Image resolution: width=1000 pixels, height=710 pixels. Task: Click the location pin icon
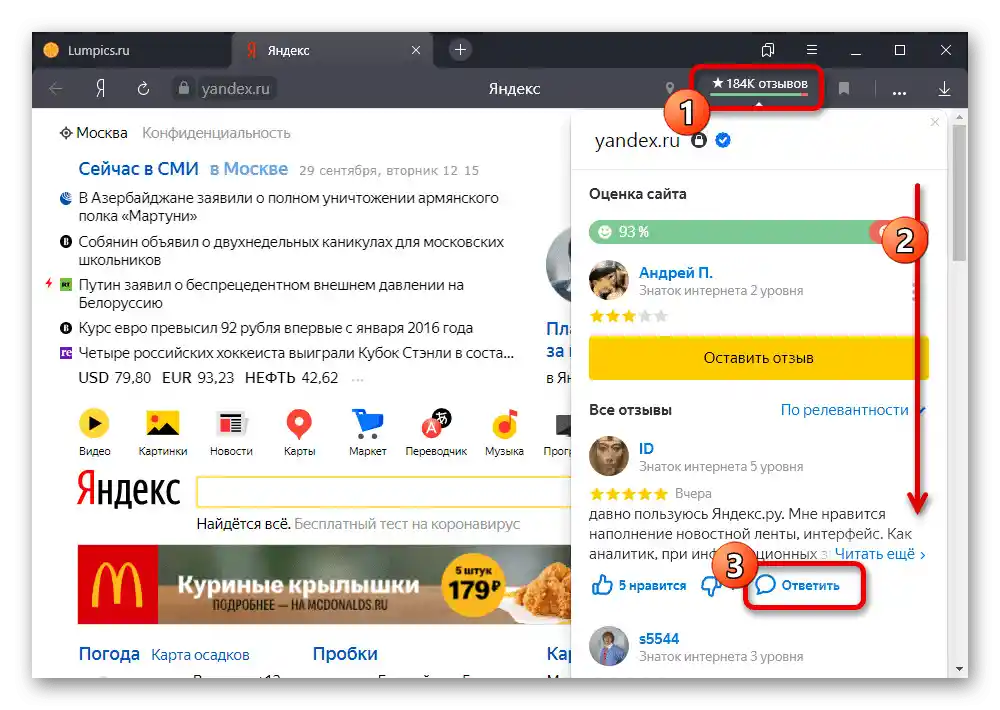(x=670, y=89)
